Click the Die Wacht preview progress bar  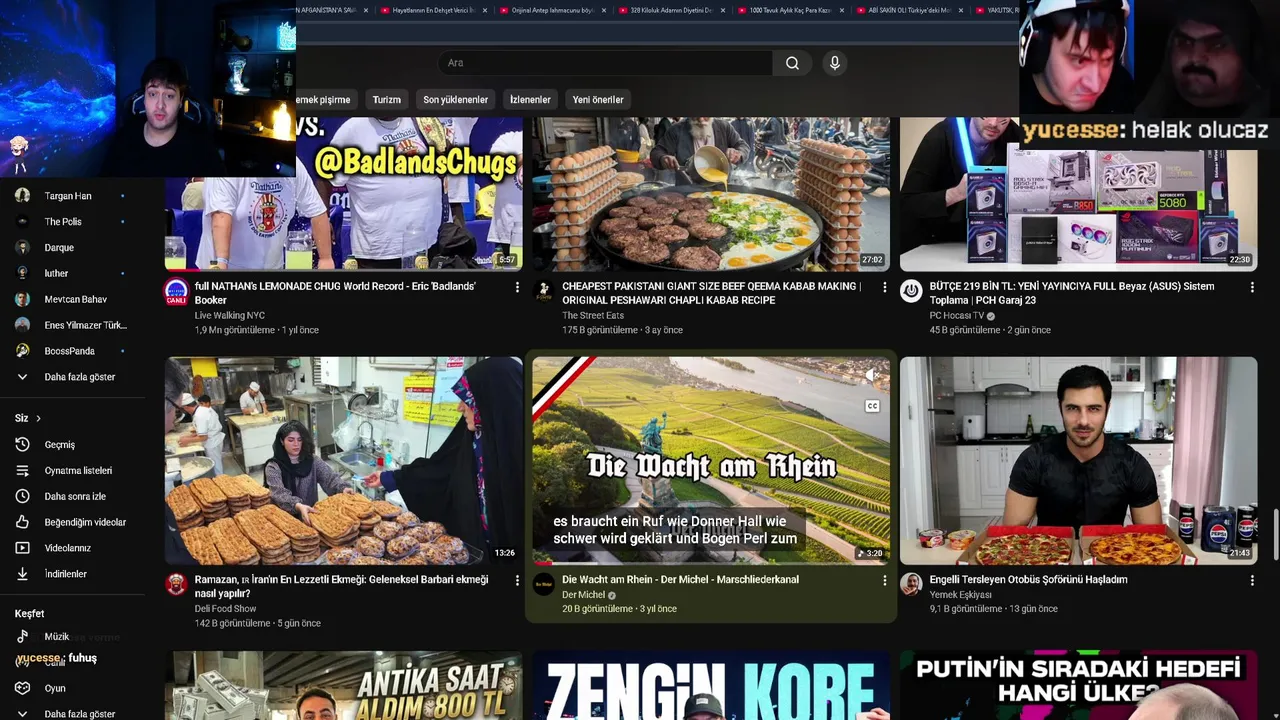[x=710, y=563]
